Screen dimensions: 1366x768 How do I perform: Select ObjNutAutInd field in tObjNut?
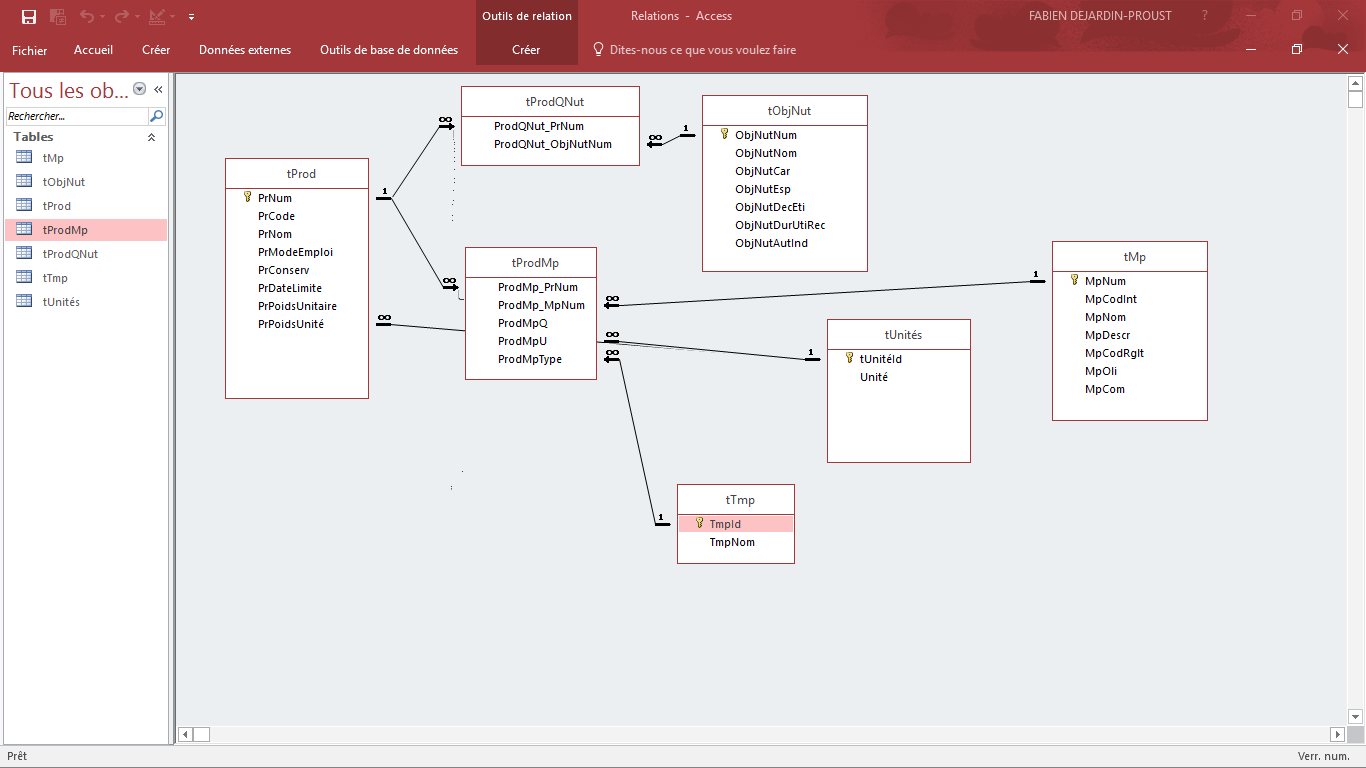(x=772, y=243)
